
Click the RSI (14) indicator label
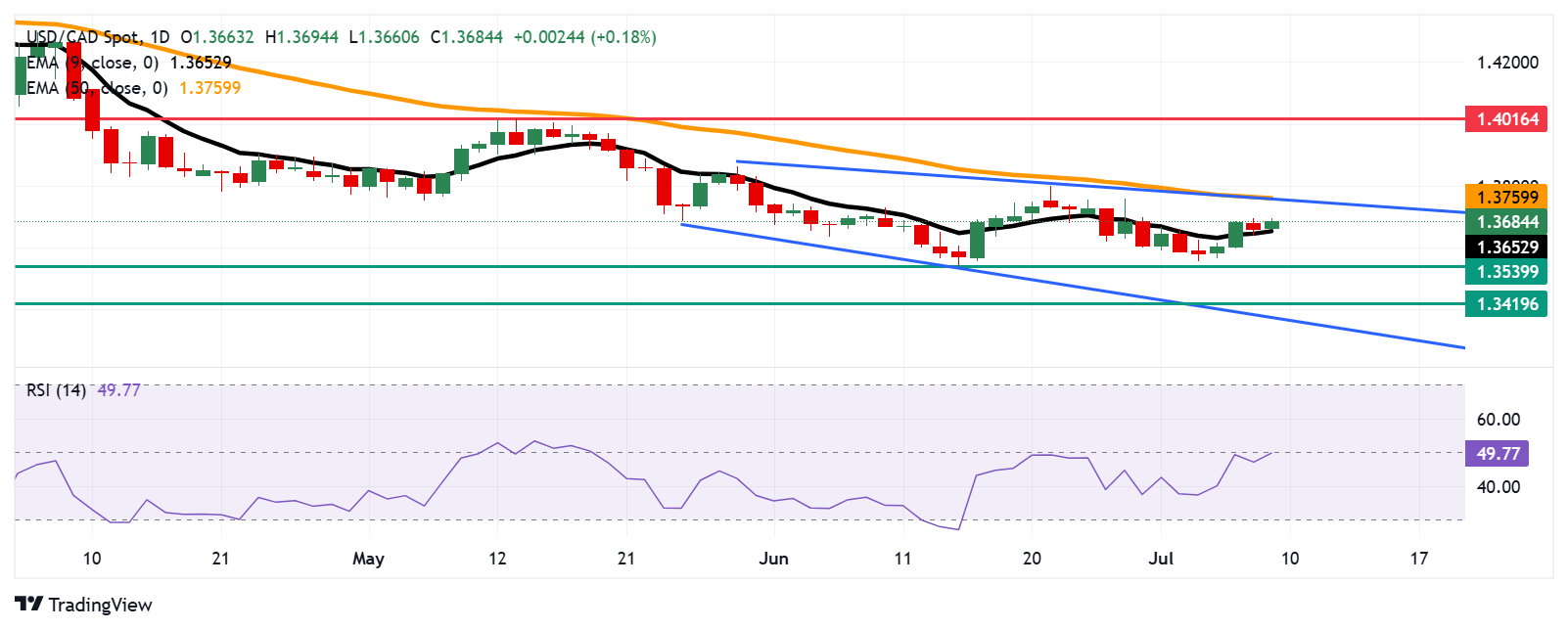(56, 390)
